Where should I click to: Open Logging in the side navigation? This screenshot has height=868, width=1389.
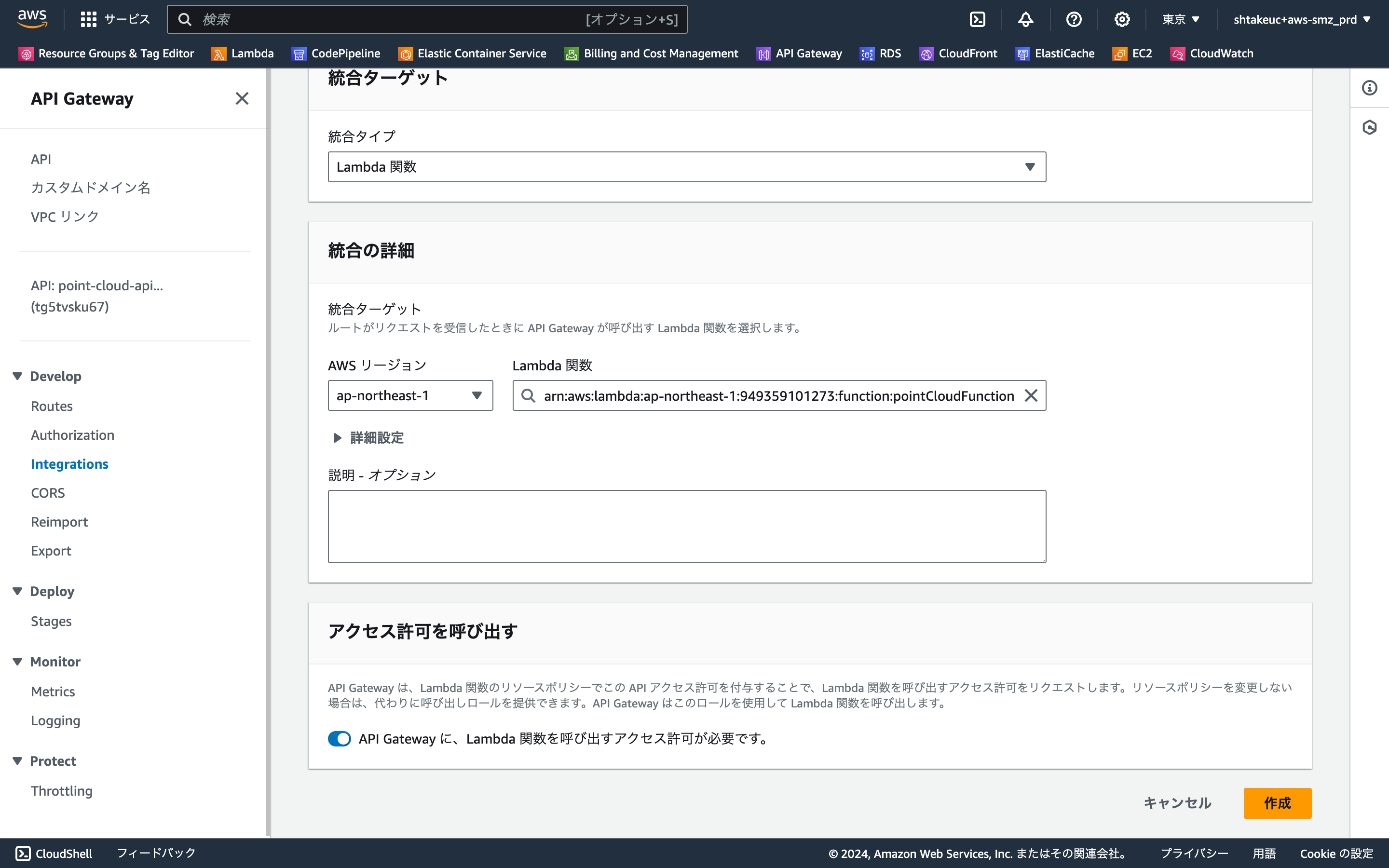click(x=55, y=720)
